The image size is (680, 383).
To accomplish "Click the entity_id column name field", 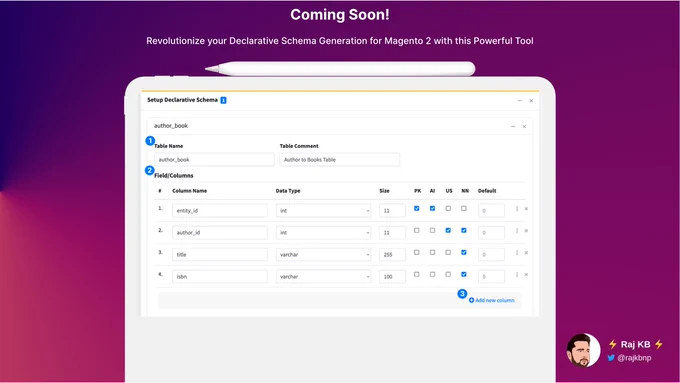I will coord(220,210).
